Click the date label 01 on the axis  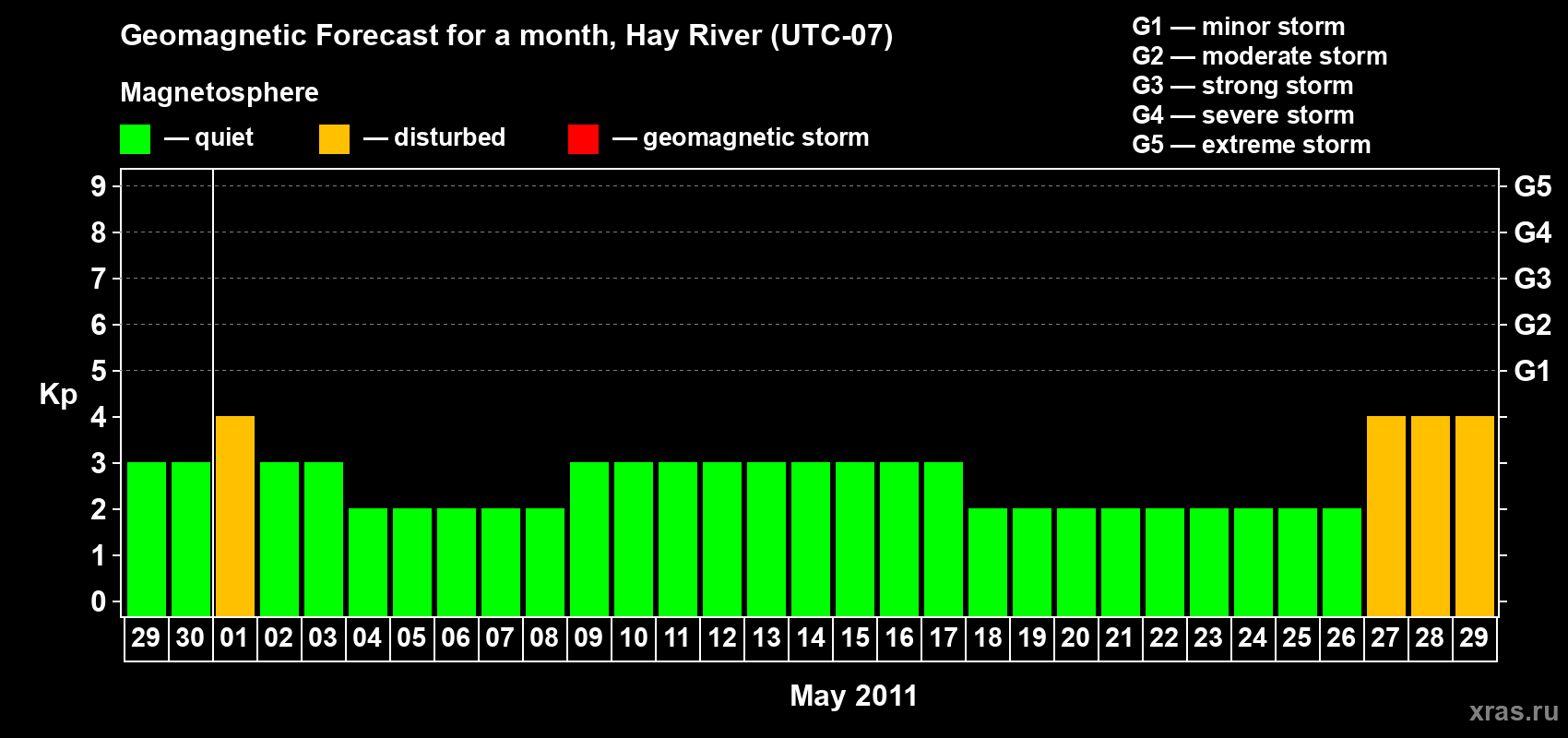(x=234, y=637)
